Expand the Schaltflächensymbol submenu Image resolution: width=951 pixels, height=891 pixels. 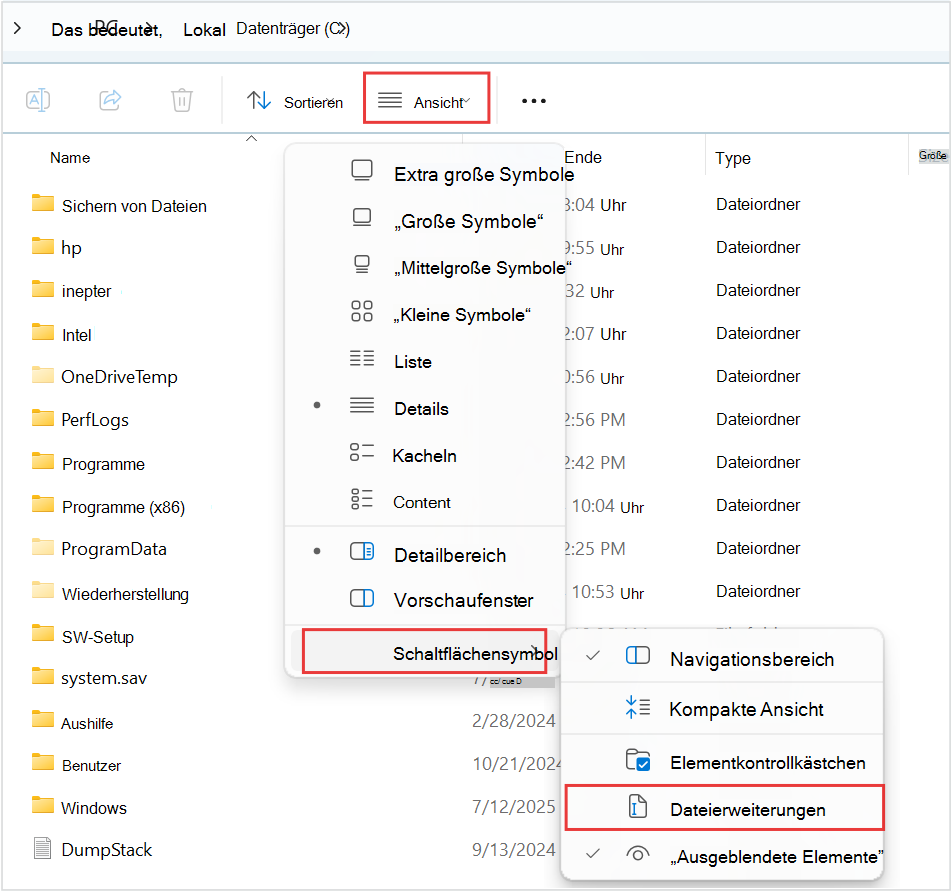click(425, 651)
